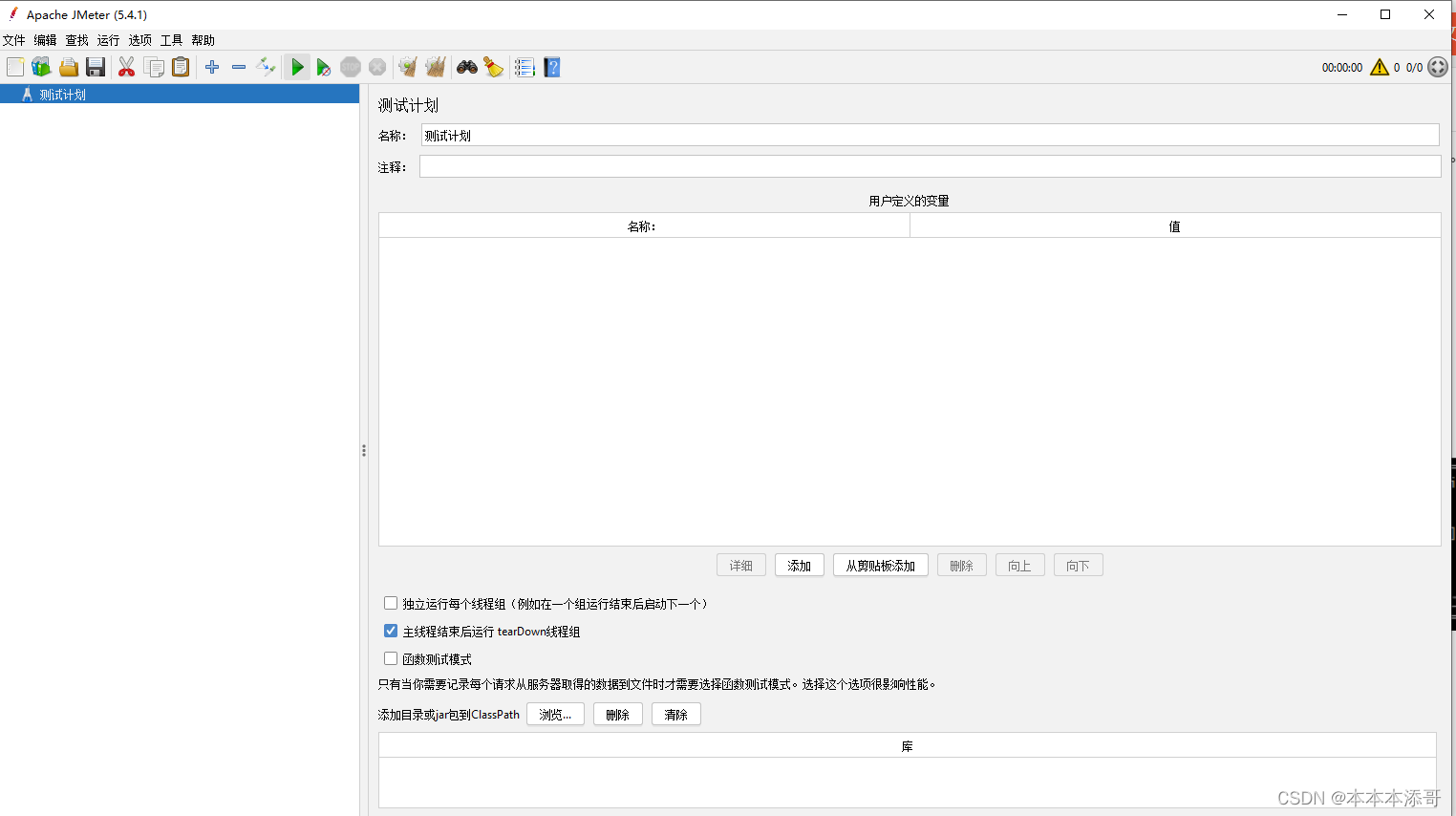The image size is (1456, 816).
Task: Reset search with the brush icon
Action: tap(494, 67)
